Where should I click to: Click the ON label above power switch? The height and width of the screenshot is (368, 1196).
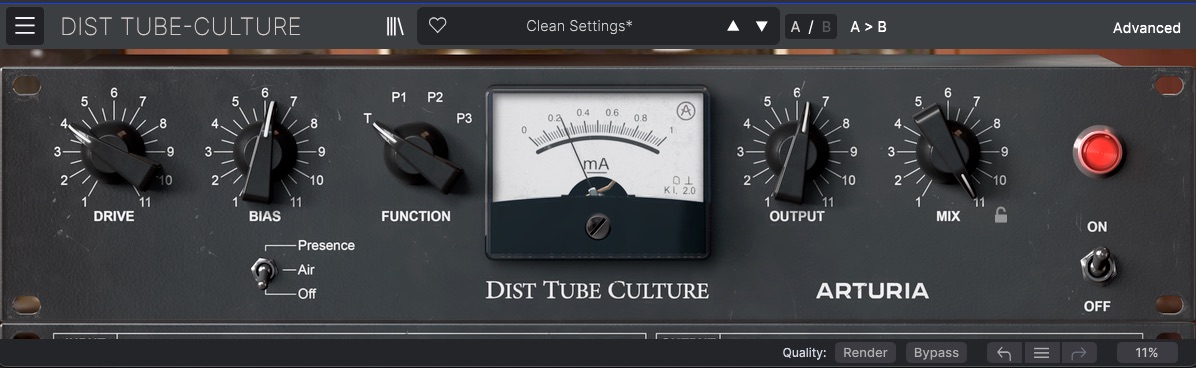(x=1097, y=227)
